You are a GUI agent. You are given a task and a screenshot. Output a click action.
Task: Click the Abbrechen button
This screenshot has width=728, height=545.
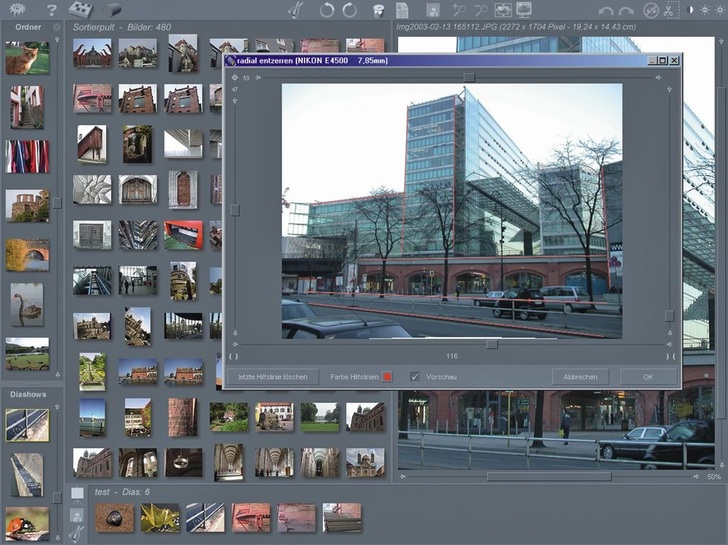click(580, 377)
